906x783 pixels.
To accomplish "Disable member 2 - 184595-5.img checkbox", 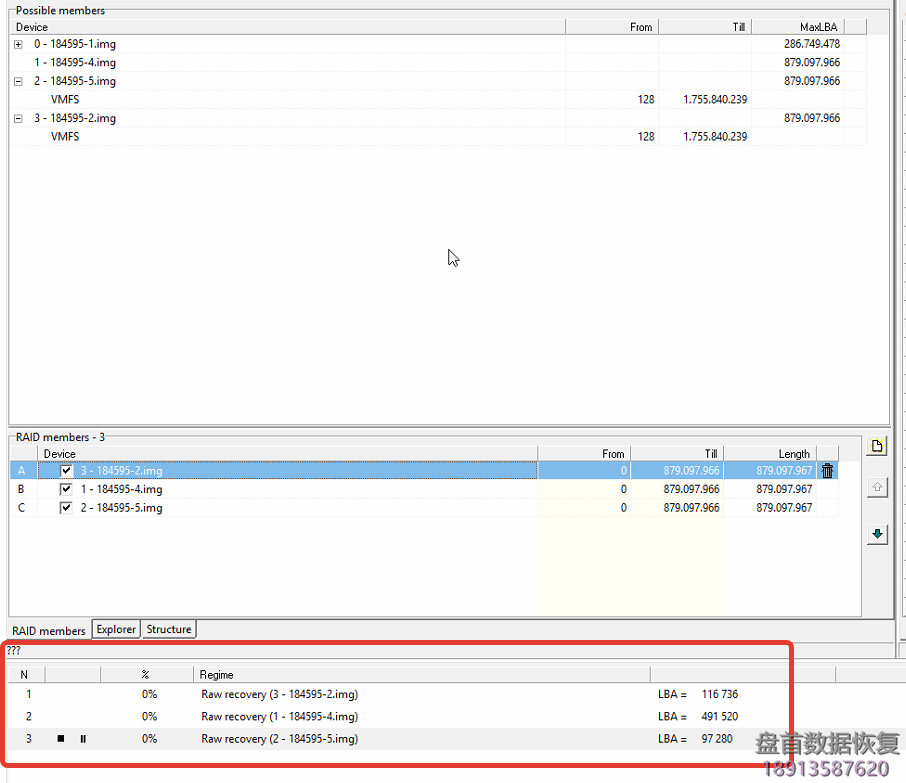I will (x=66, y=507).
